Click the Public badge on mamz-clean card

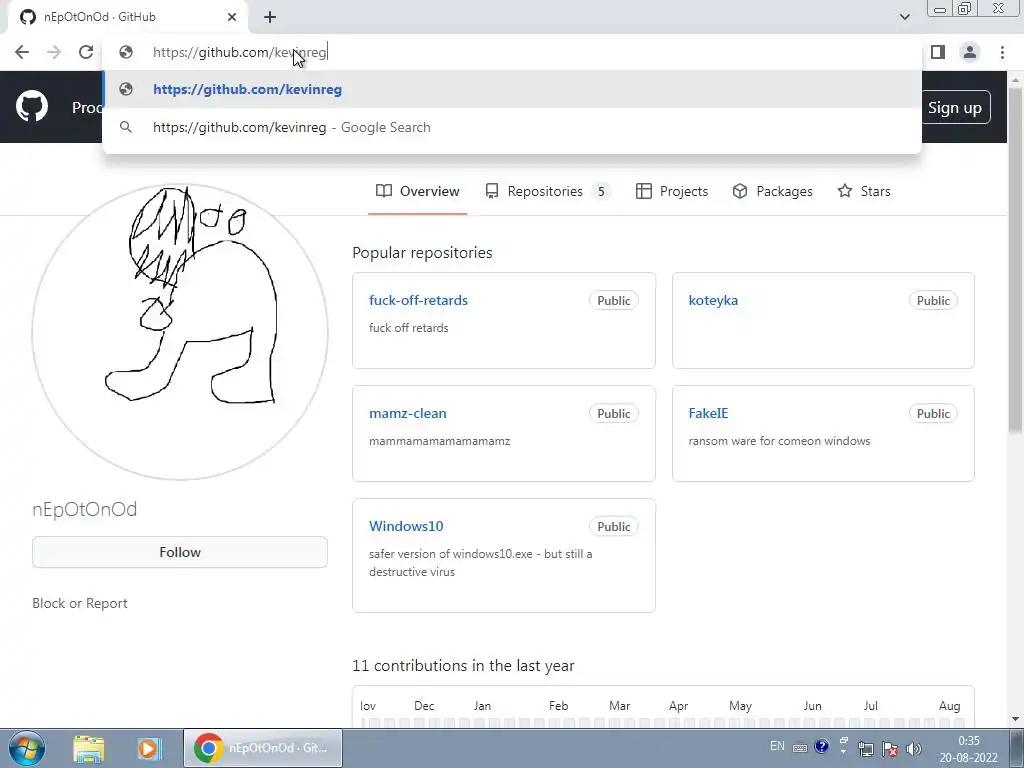(613, 413)
